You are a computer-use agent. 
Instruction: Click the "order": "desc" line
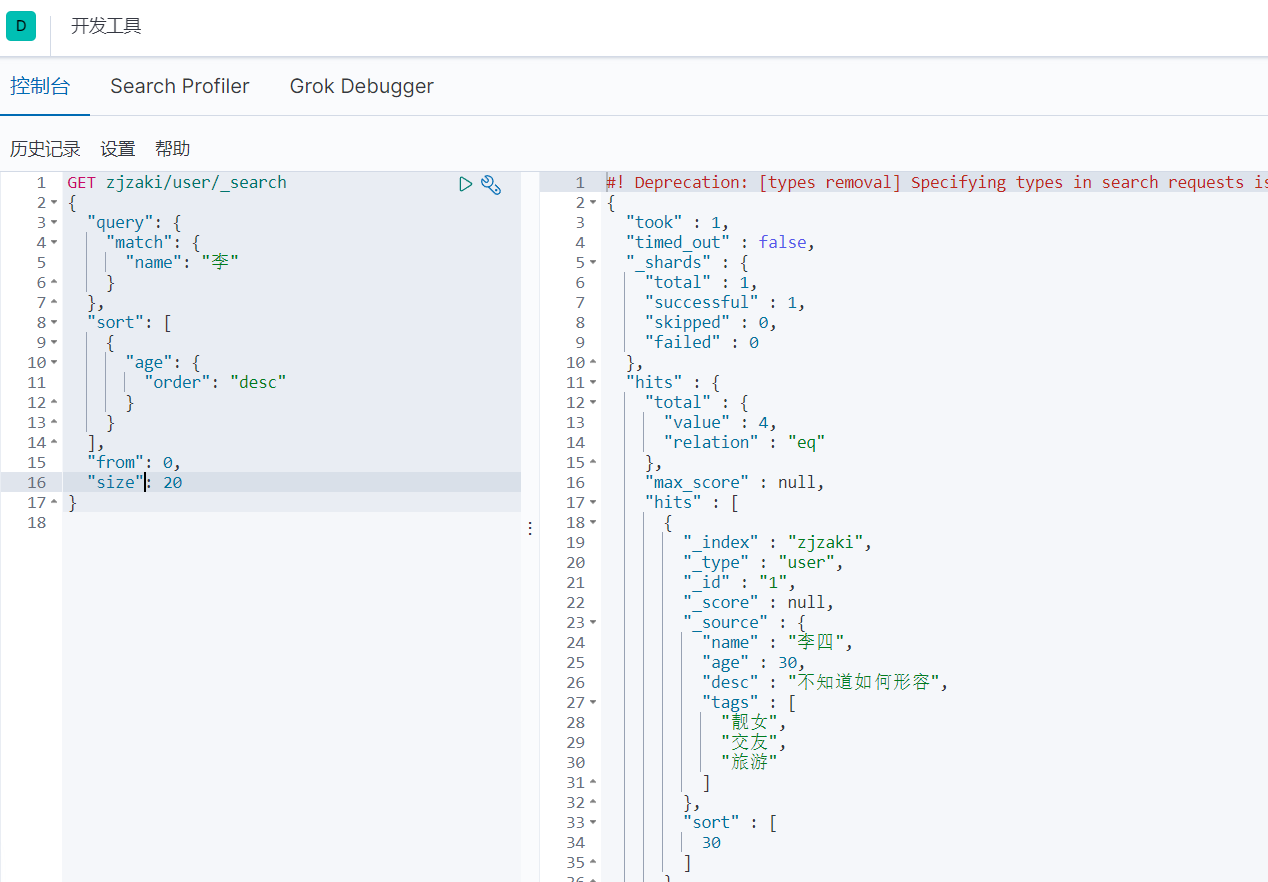pos(215,383)
